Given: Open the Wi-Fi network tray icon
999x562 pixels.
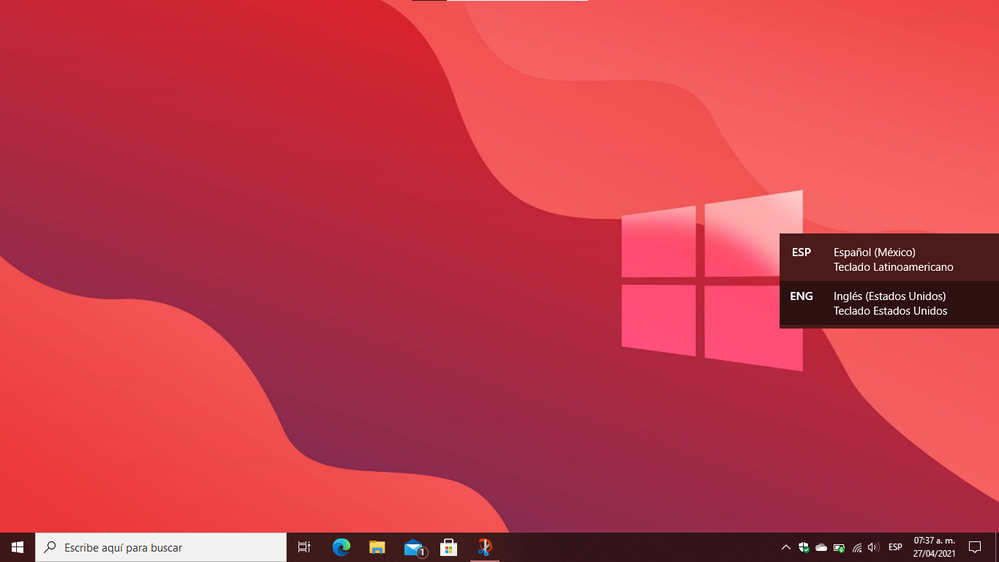Looking at the screenshot, I should [857, 547].
